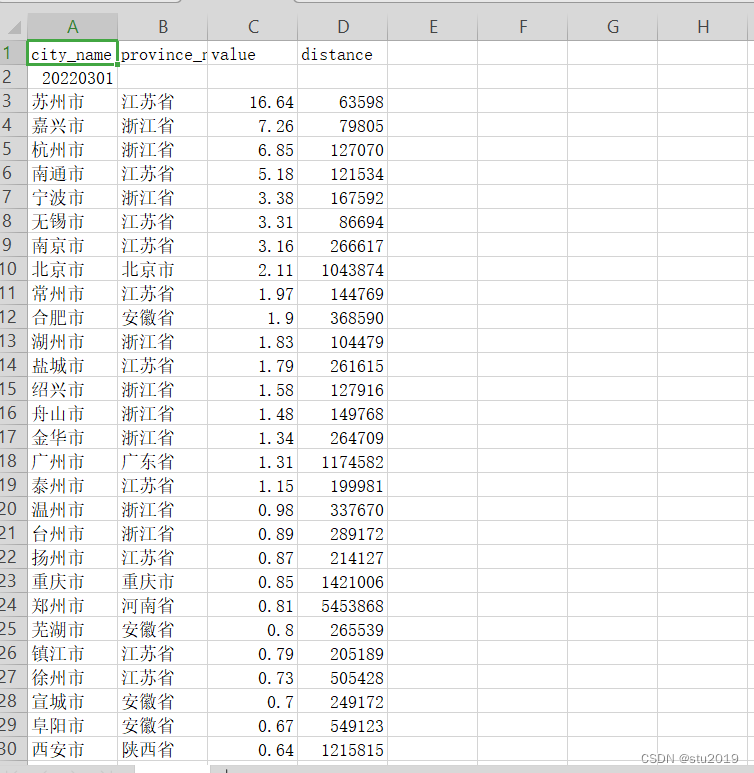Select cell 南通市
Viewport: 754px width, 773px height.
coord(72,174)
